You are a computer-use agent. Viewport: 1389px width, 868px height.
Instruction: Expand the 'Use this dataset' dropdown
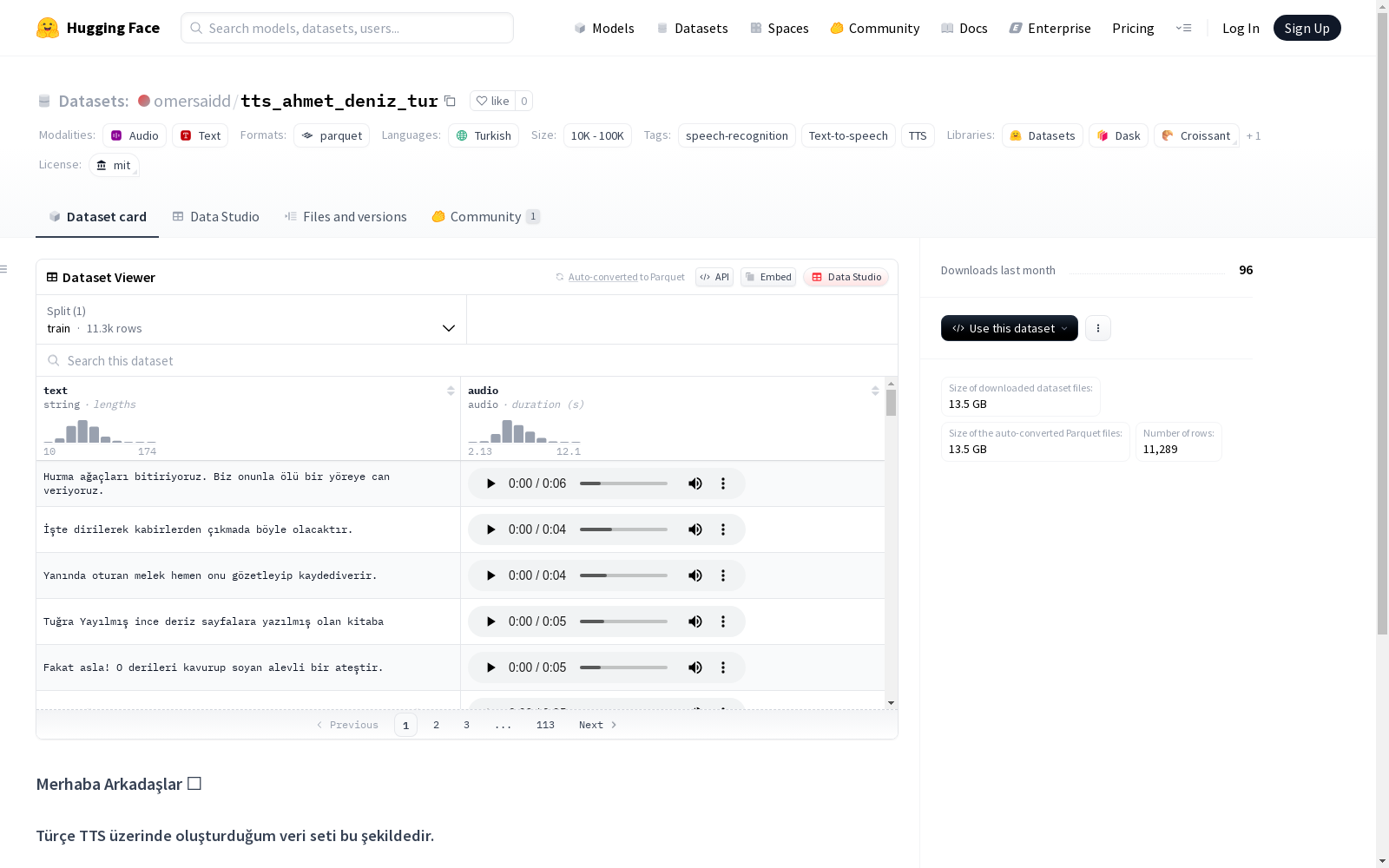(x=1010, y=328)
